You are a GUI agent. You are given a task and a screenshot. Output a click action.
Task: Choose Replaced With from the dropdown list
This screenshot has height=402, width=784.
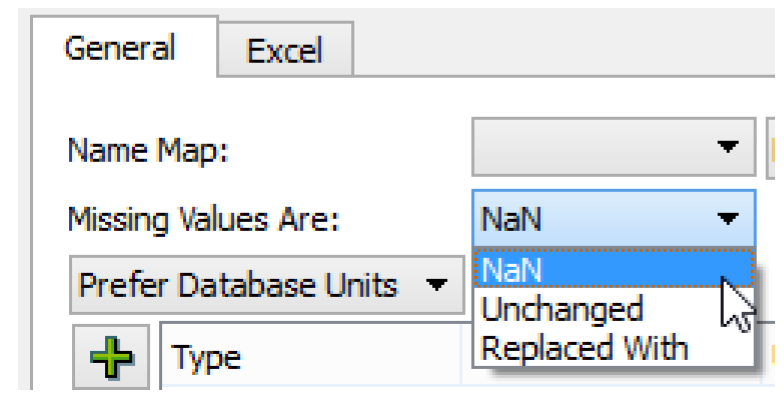point(613,348)
